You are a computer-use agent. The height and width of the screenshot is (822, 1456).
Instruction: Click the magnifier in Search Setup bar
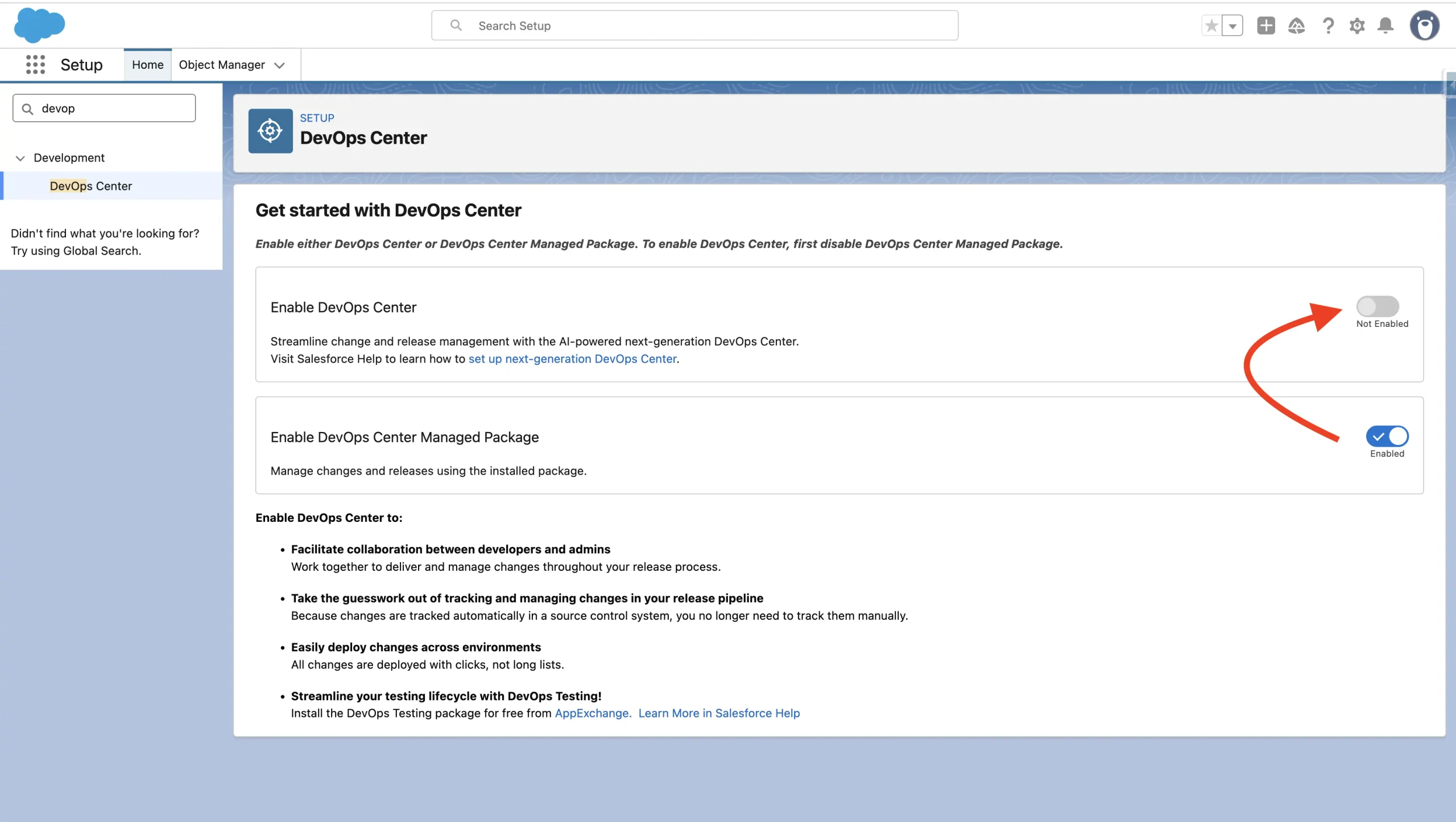tap(456, 26)
